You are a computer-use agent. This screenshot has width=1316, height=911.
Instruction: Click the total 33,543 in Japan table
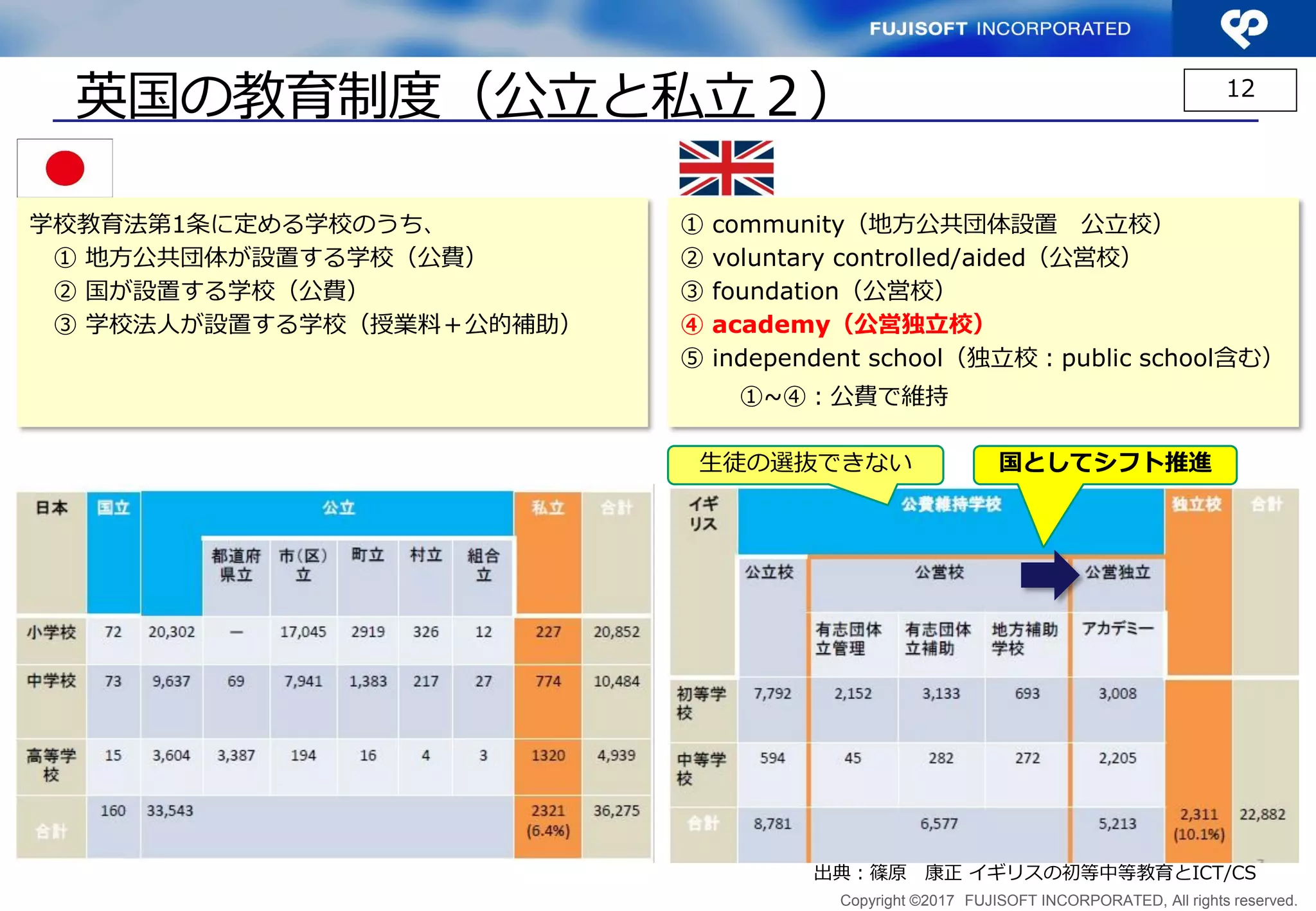pyautogui.click(x=170, y=811)
